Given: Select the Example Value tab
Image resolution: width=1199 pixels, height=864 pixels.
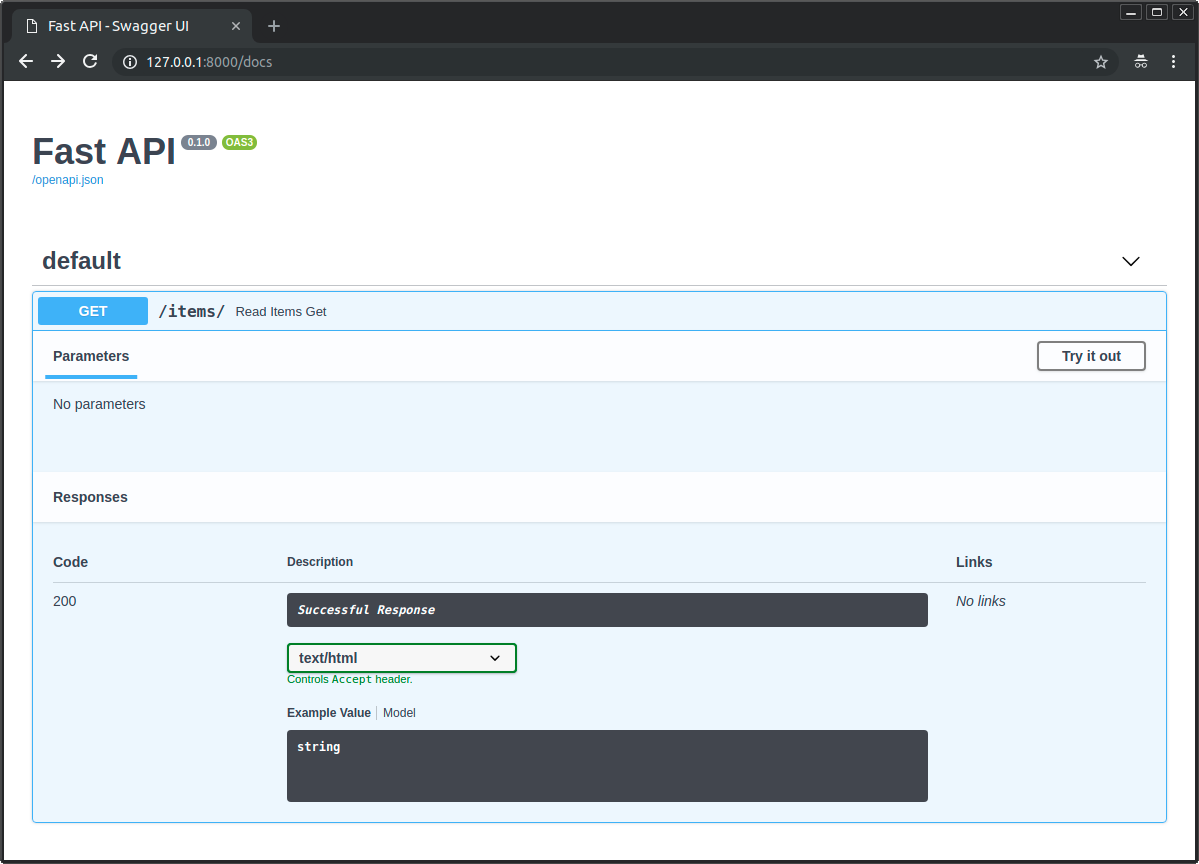Looking at the screenshot, I should (x=328, y=713).
